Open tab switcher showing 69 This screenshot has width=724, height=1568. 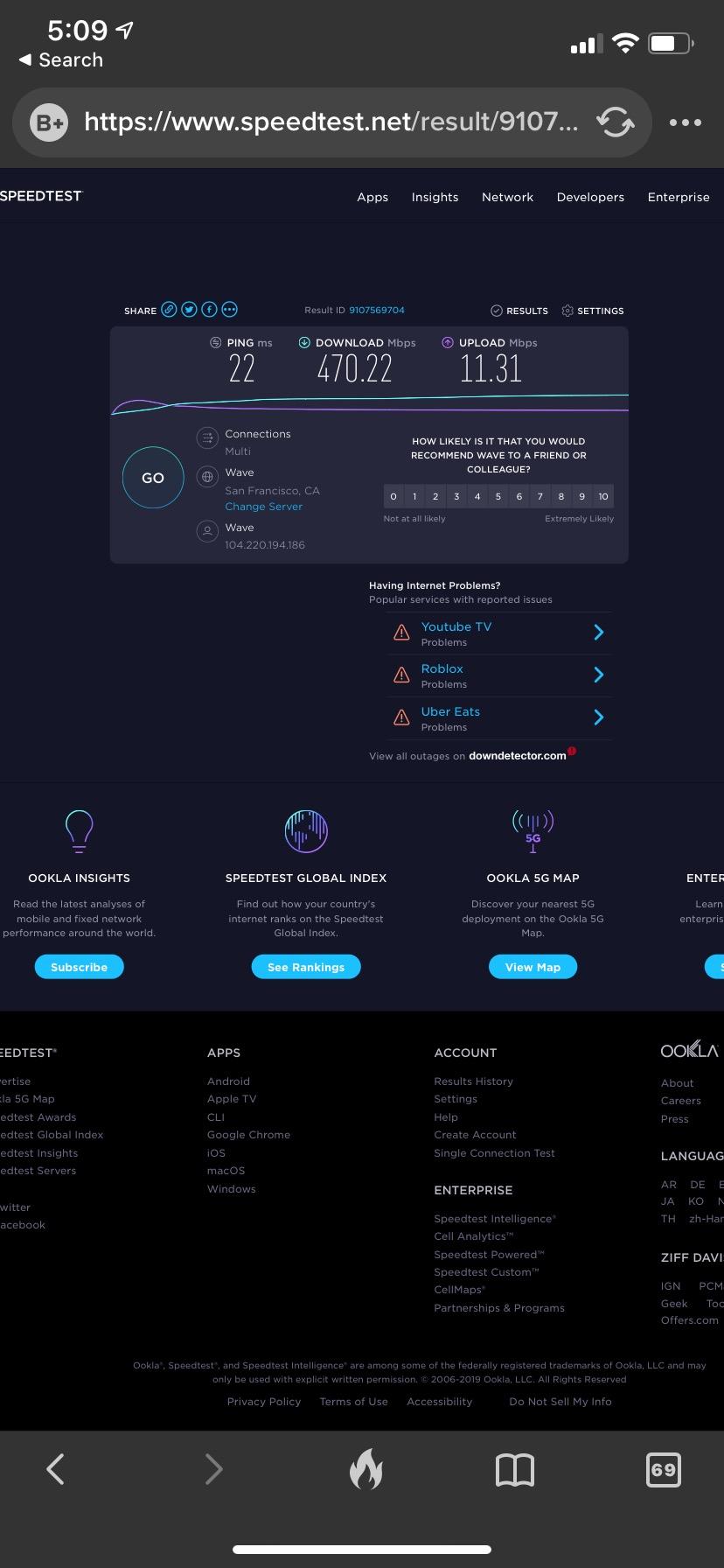(663, 1470)
